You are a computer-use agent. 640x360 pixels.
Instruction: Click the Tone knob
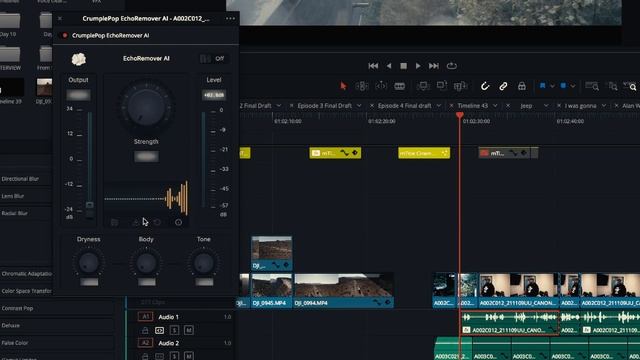(x=204, y=262)
